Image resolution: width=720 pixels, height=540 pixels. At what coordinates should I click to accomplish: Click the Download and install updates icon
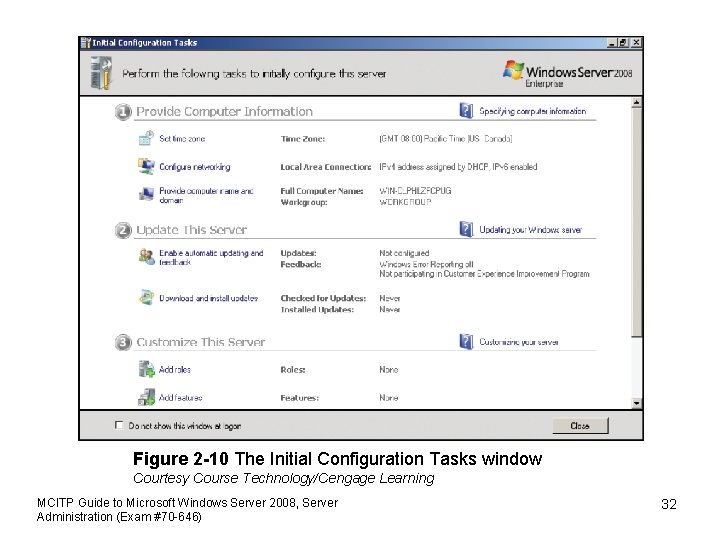pos(146,298)
